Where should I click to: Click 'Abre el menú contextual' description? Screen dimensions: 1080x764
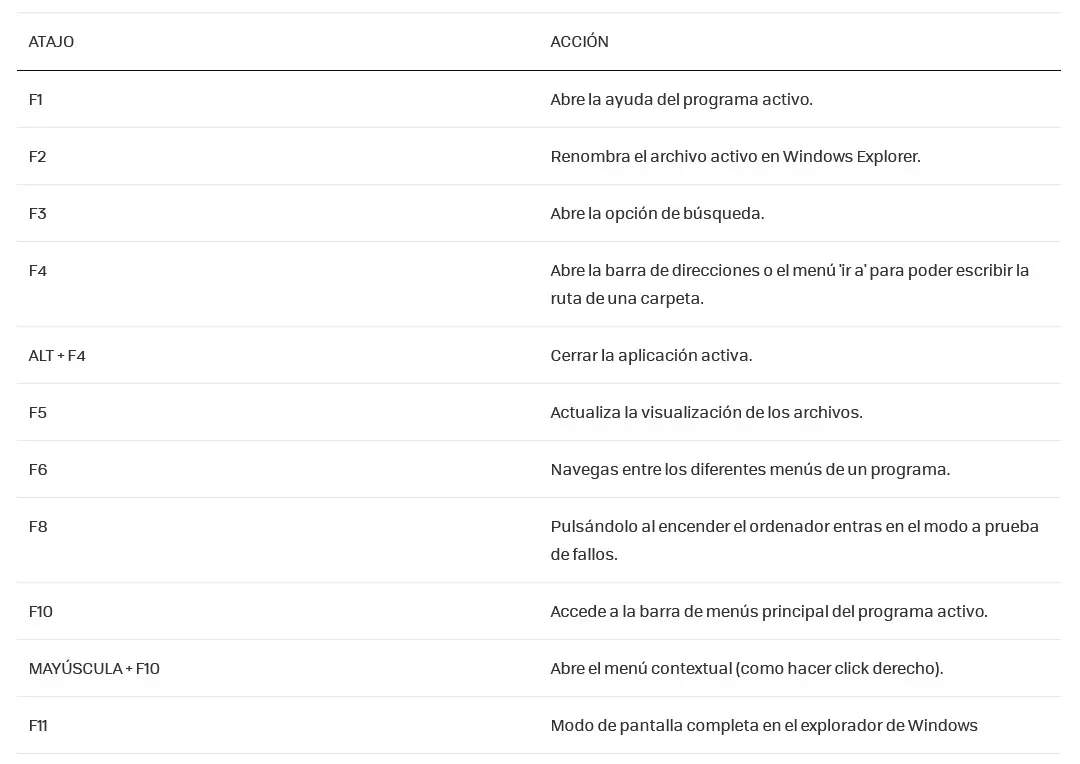coord(746,668)
